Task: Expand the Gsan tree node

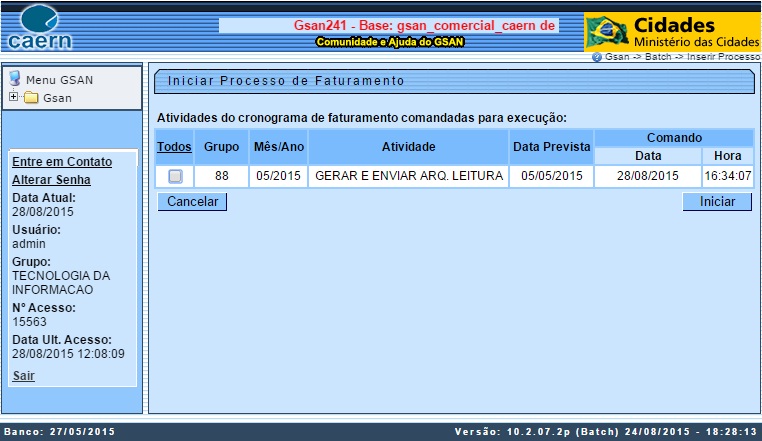Action: [13, 98]
